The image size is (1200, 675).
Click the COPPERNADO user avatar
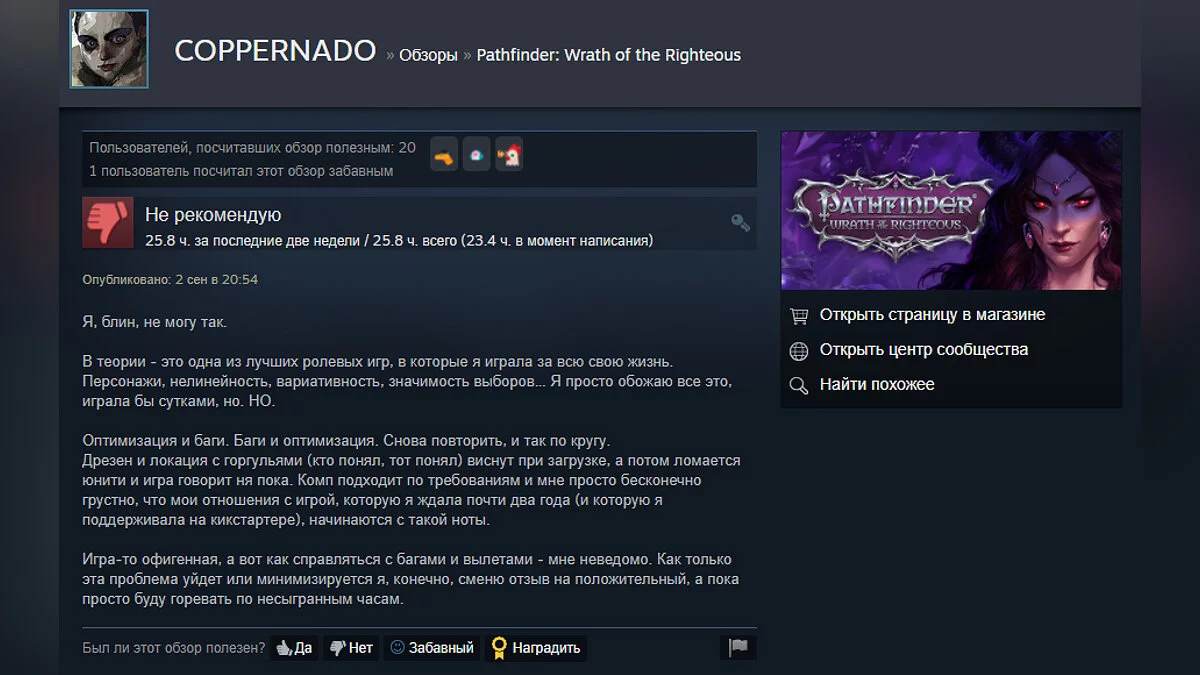click(x=109, y=48)
